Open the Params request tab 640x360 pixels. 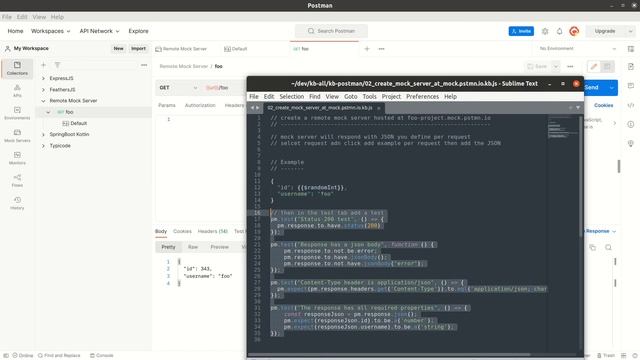(x=167, y=105)
